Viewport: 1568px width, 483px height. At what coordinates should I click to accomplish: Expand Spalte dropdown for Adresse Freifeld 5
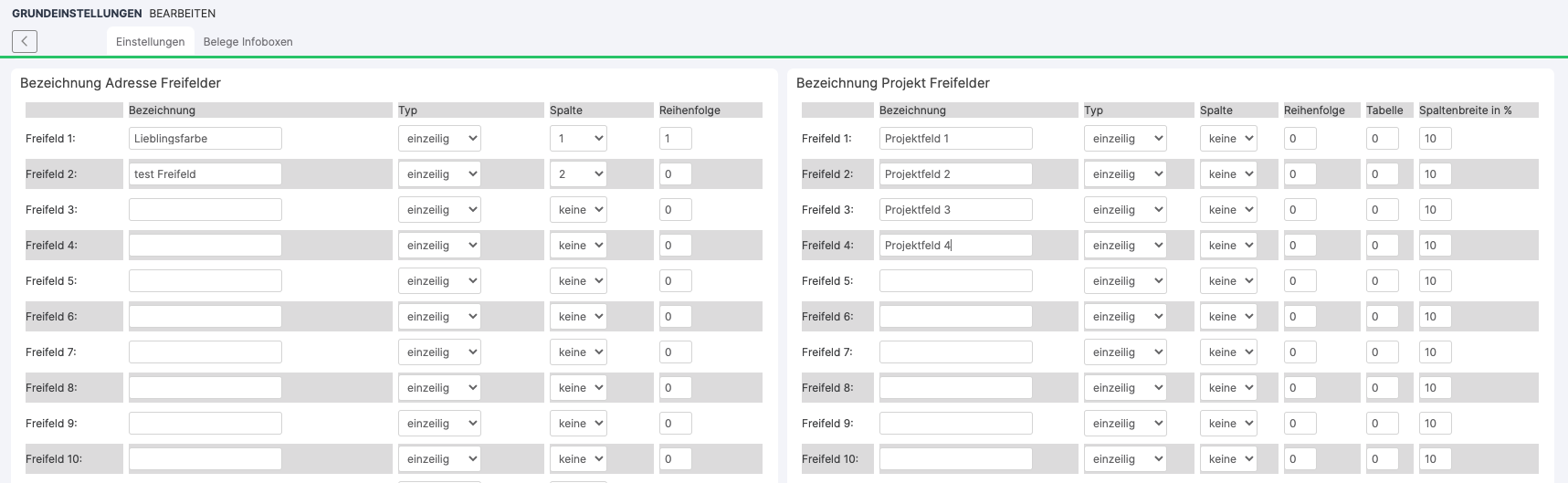[x=578, y=281]
